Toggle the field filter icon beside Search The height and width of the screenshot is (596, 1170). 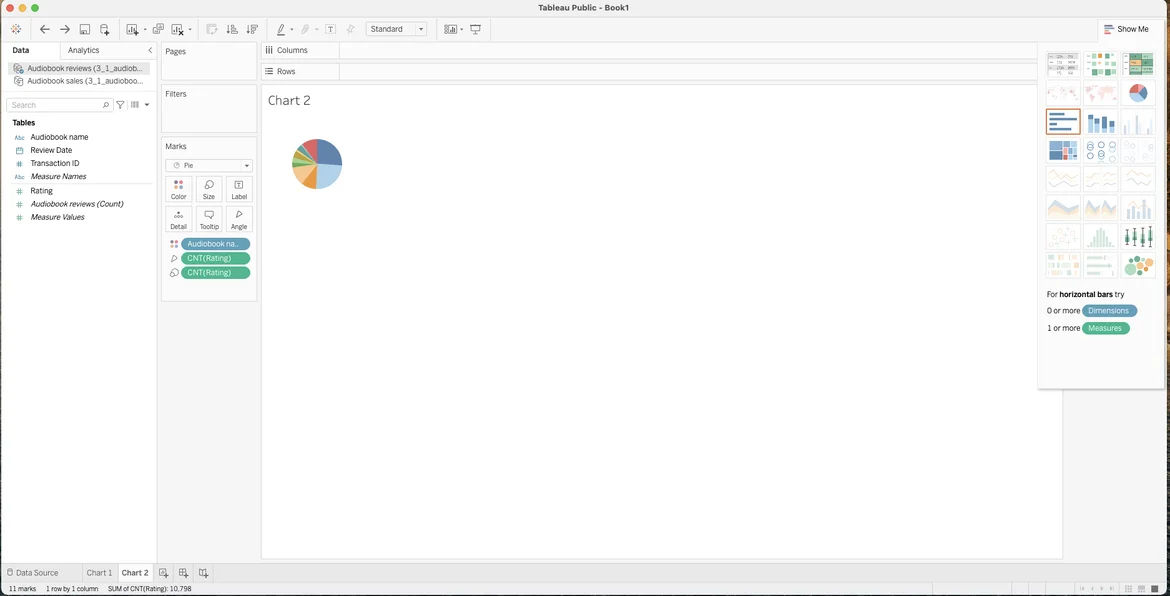(121, 105)
